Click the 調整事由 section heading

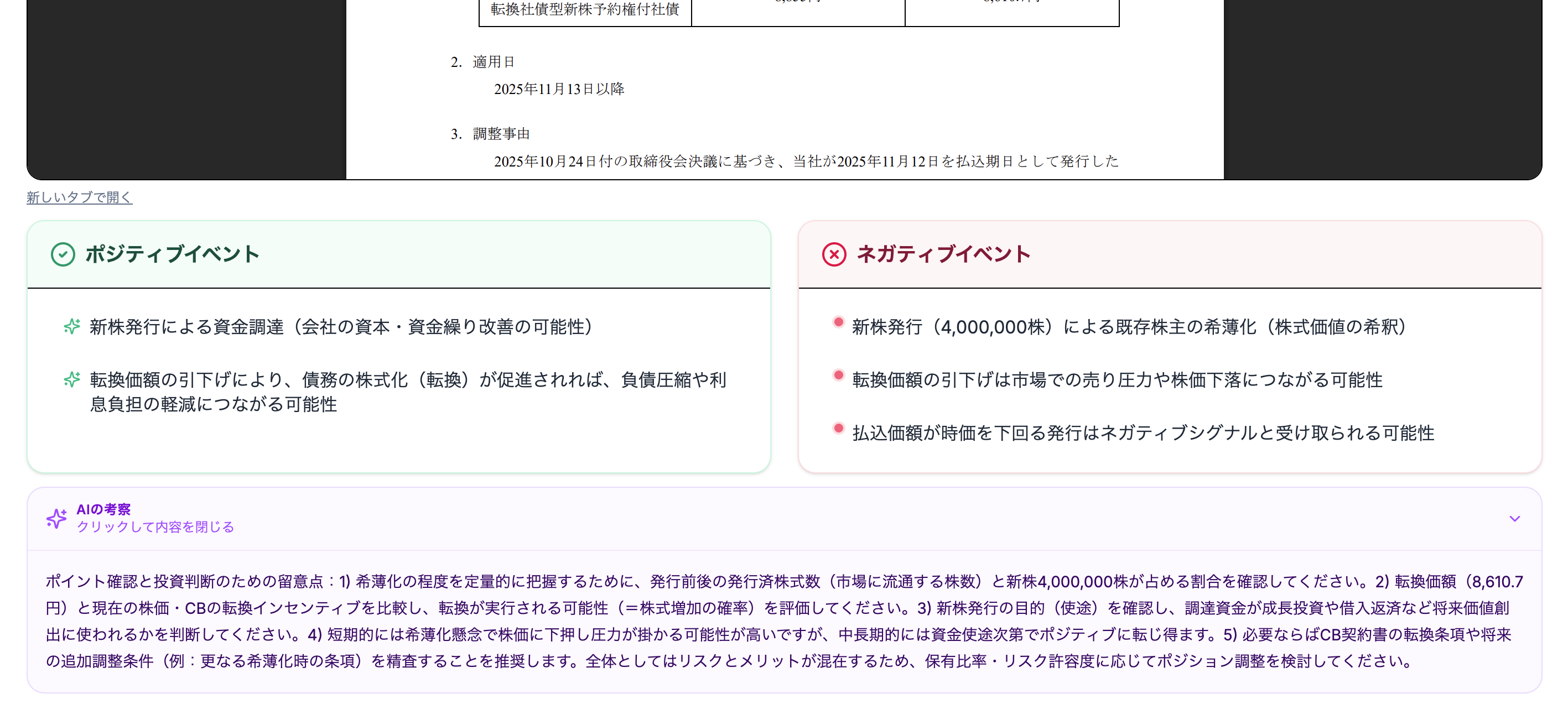point(501,134)
